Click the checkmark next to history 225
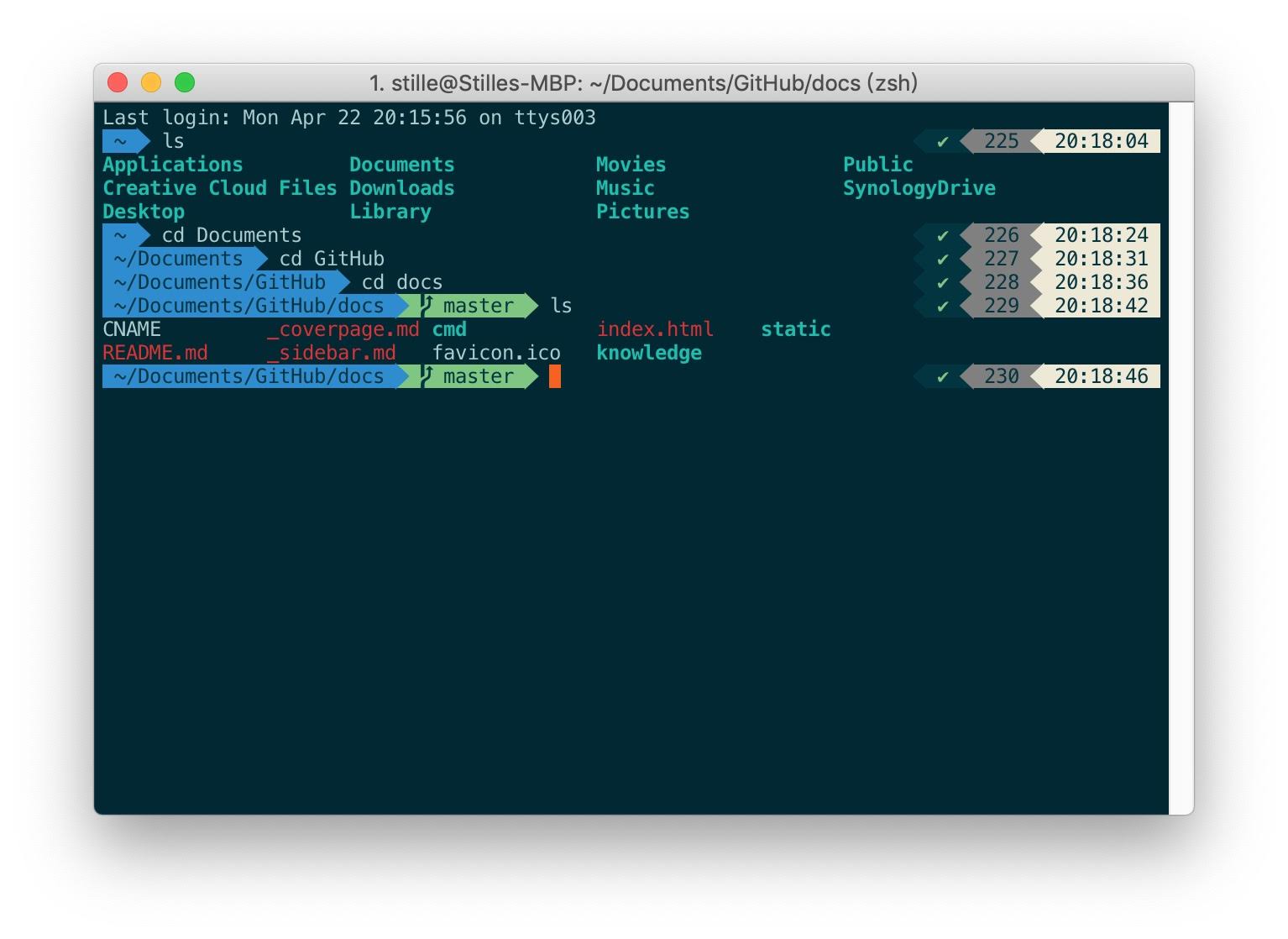This screenshot has width=1288, height=939. pos(943,141)
